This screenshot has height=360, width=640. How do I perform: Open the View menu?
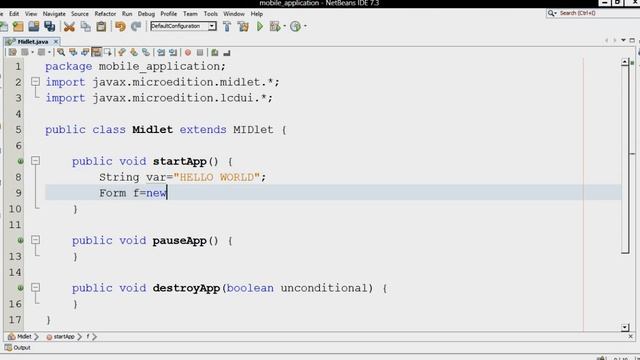pyautogui.click(x=31, y=14)
